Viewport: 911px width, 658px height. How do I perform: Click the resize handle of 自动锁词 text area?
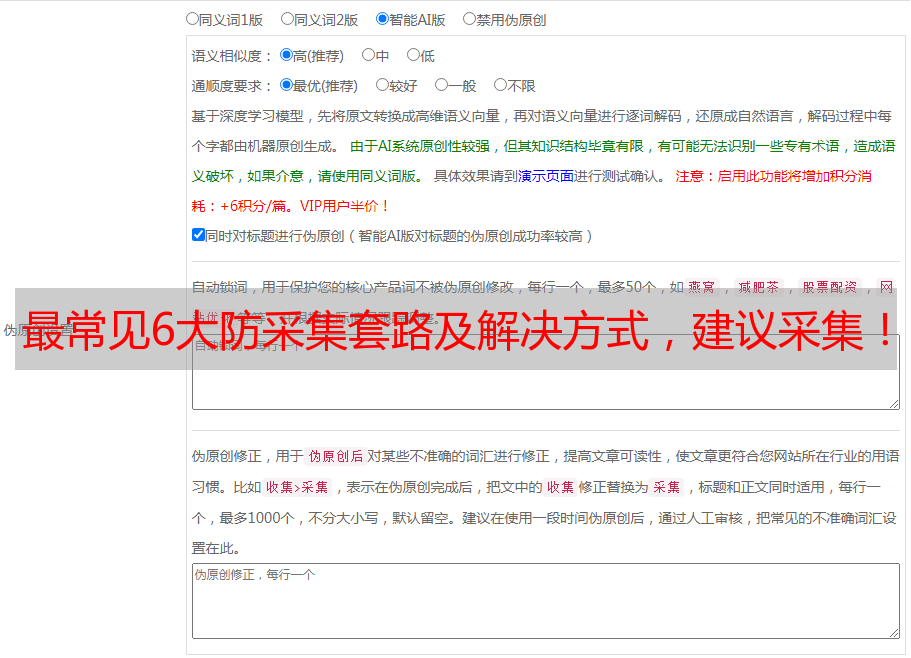click(x=893, y=403)
